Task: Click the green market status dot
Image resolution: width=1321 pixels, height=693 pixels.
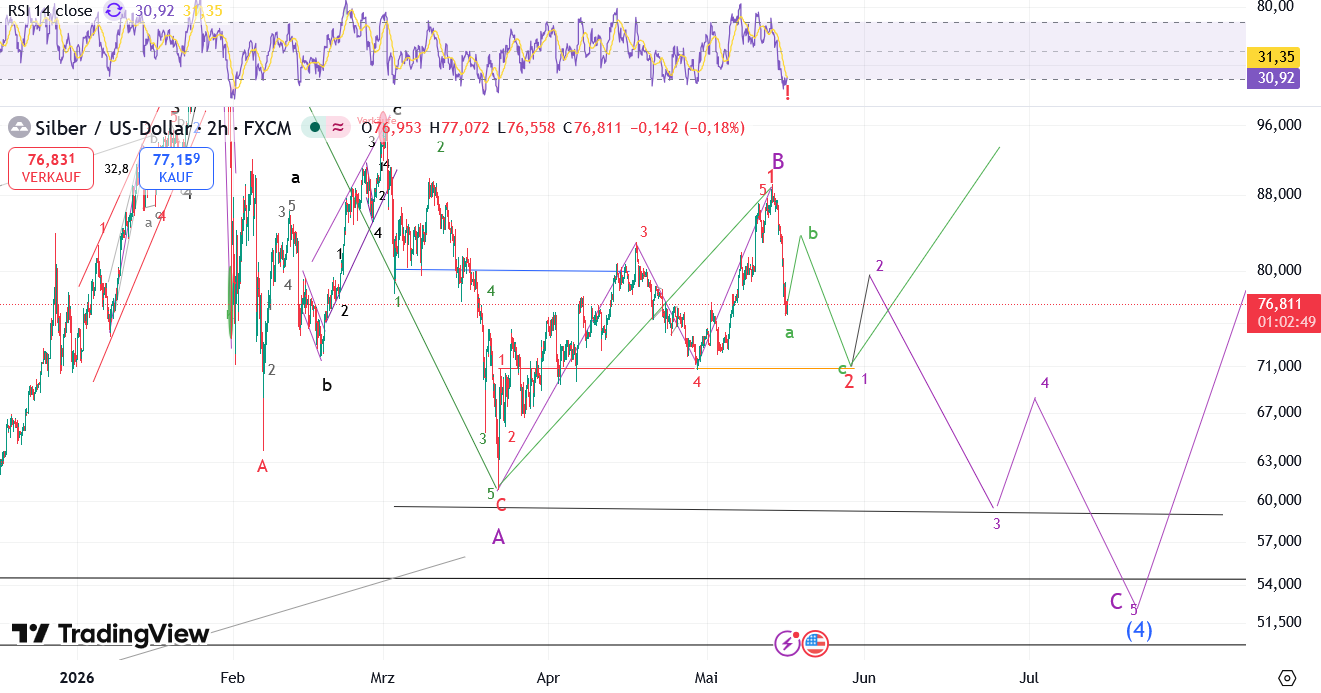Action: pos(315,127)
